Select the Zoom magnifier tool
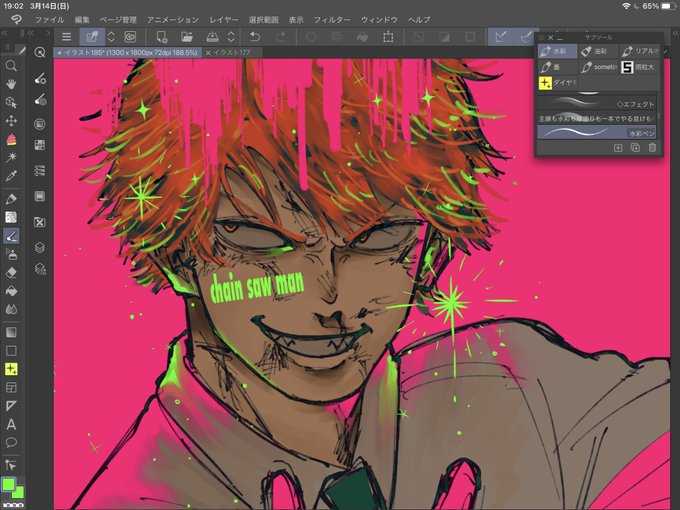The image size is (680, 510). point(11,66)
